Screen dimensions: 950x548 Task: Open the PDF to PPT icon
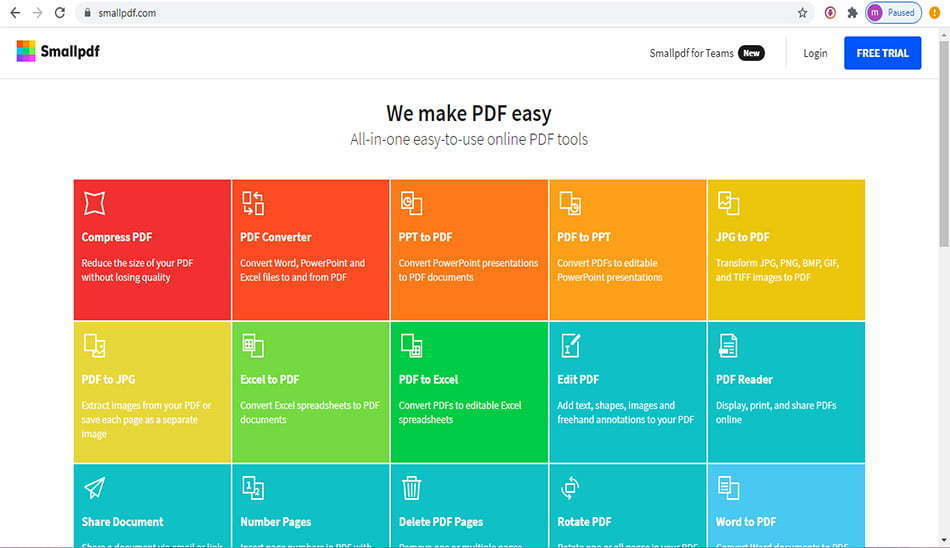(x=570, y=203)
